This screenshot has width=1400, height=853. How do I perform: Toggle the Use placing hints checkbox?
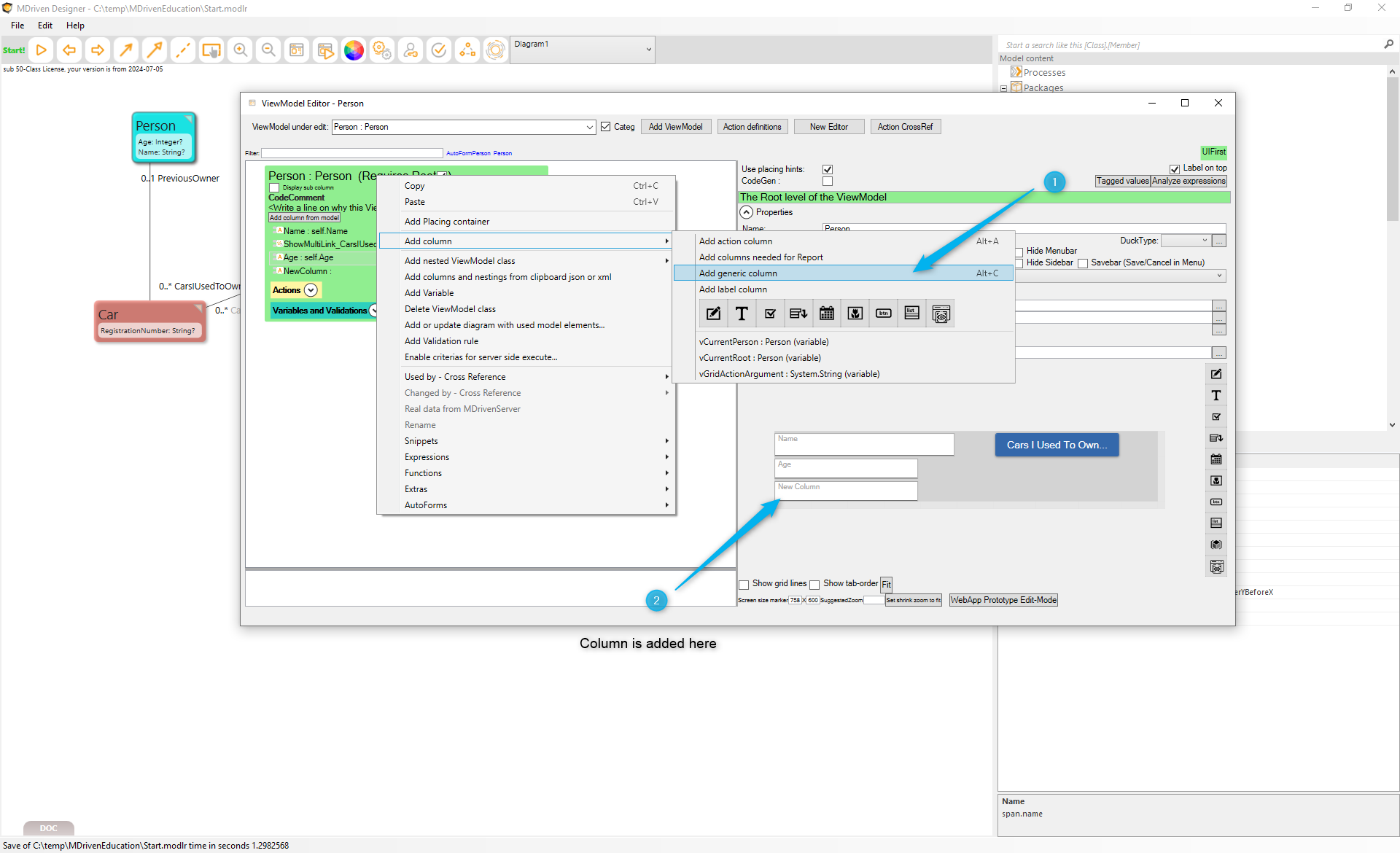(828, 169)
